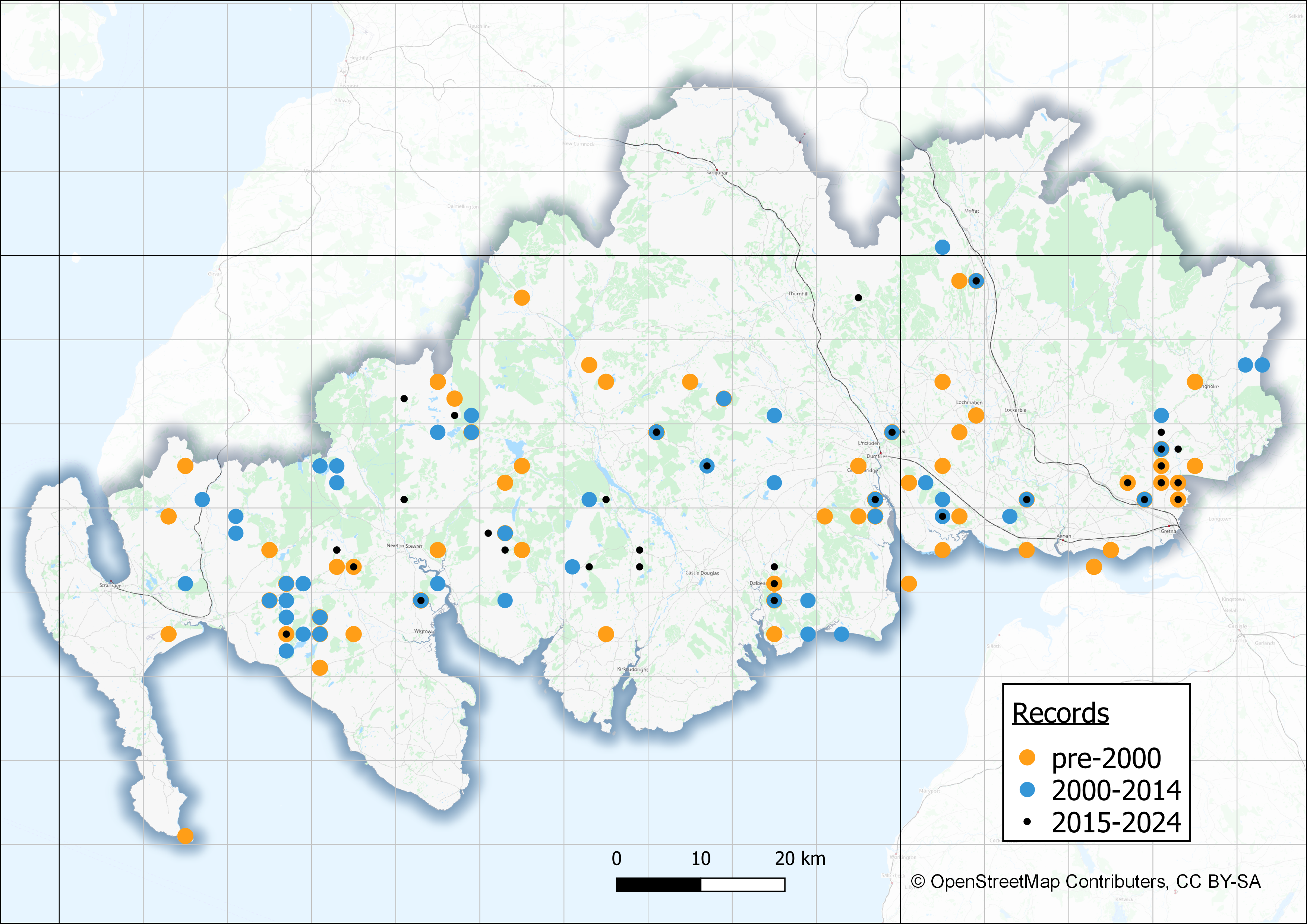Click the orange dot beside Langholm label
The height and width of the screenshot is (924, 1307).
tap(1195, 382)
